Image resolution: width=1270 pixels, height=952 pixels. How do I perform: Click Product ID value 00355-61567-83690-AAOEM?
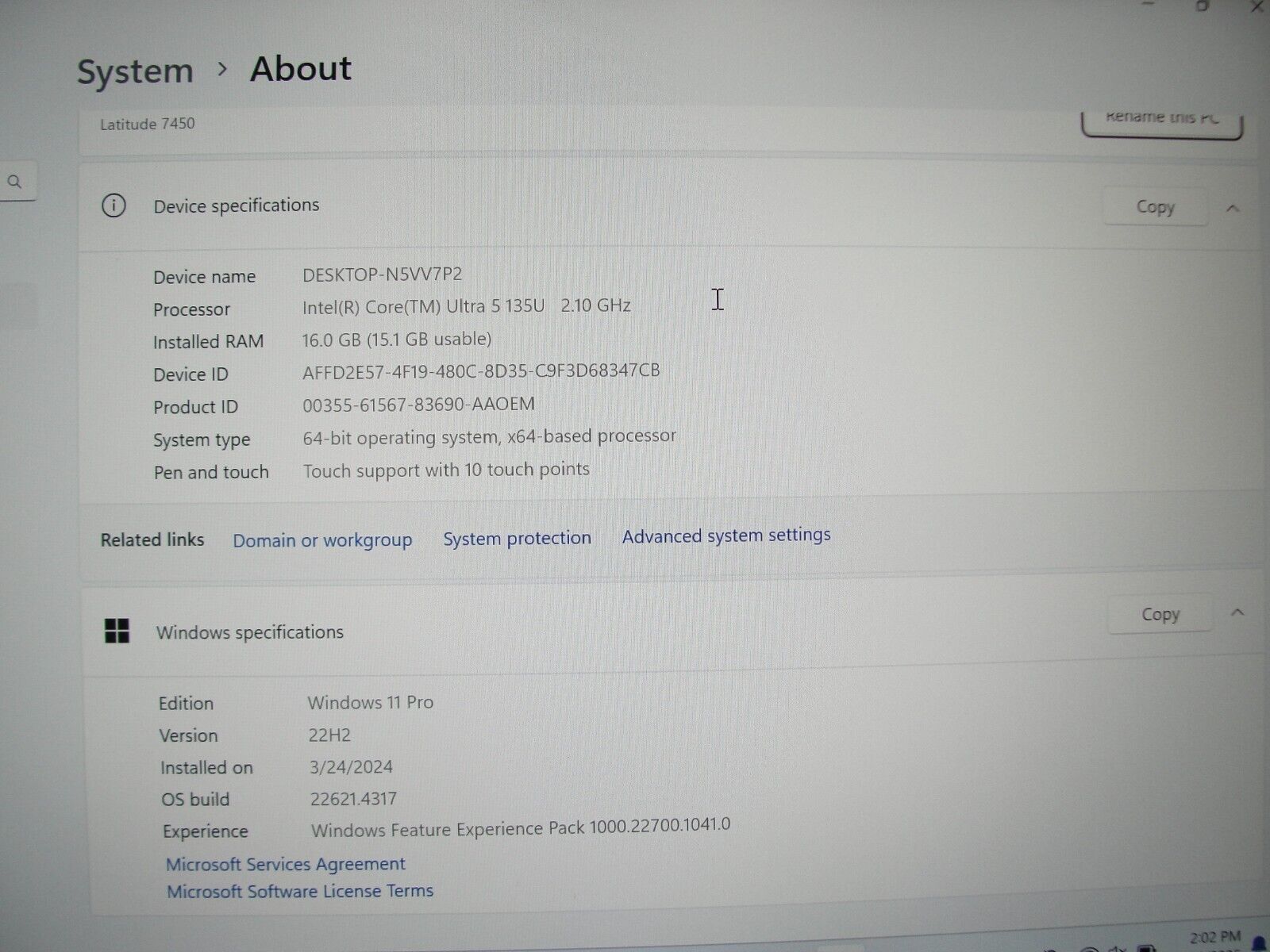tap(418, 405)
